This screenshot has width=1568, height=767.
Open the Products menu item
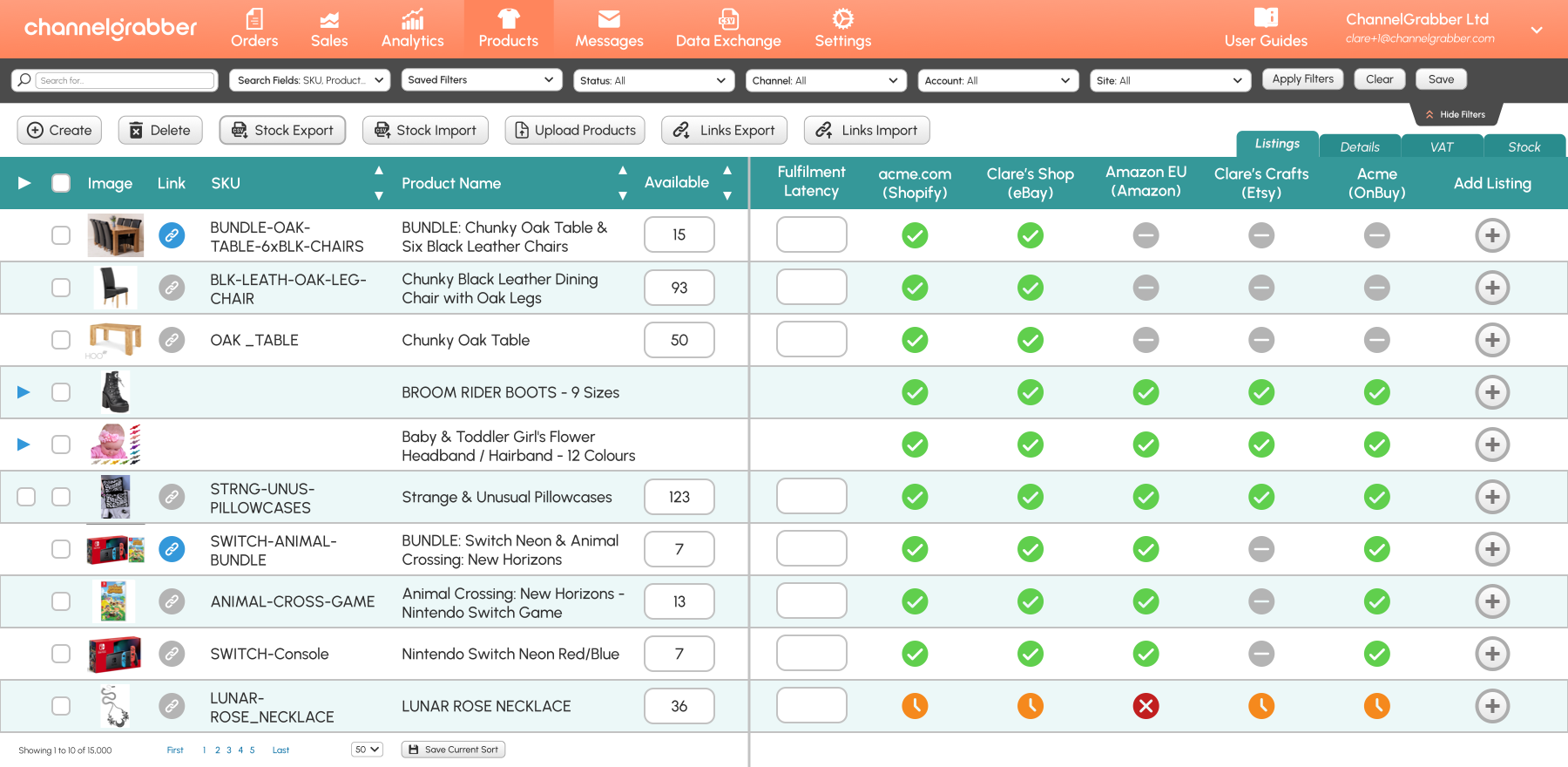click(509, 29)
